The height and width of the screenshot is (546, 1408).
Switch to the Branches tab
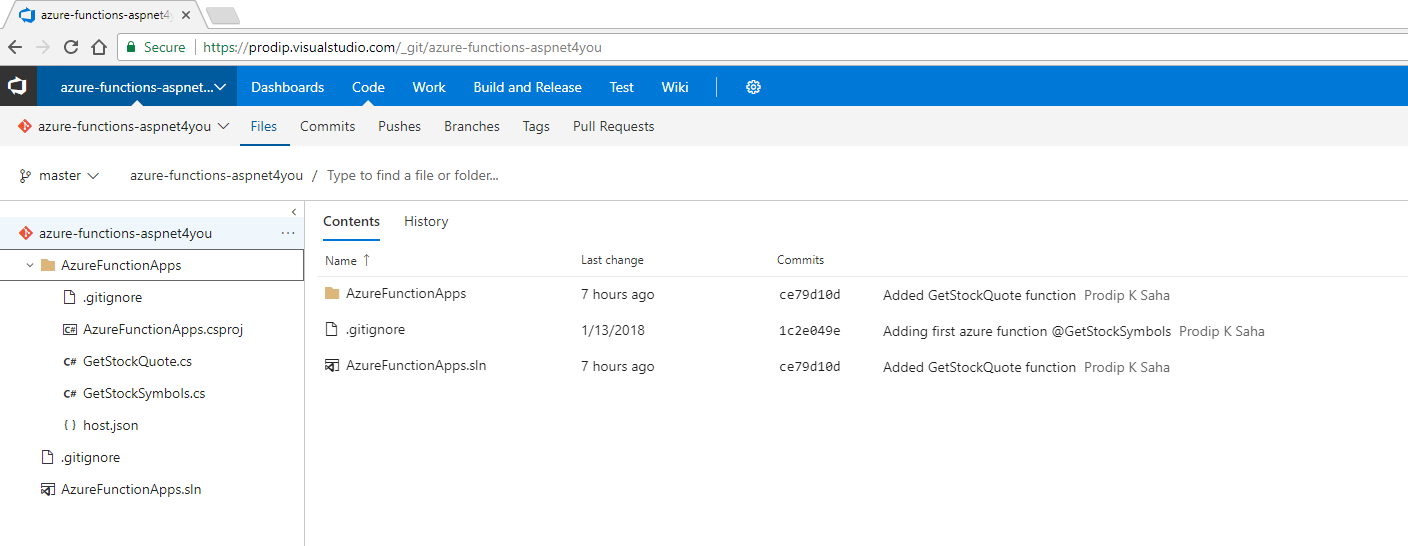pos(472,126)
